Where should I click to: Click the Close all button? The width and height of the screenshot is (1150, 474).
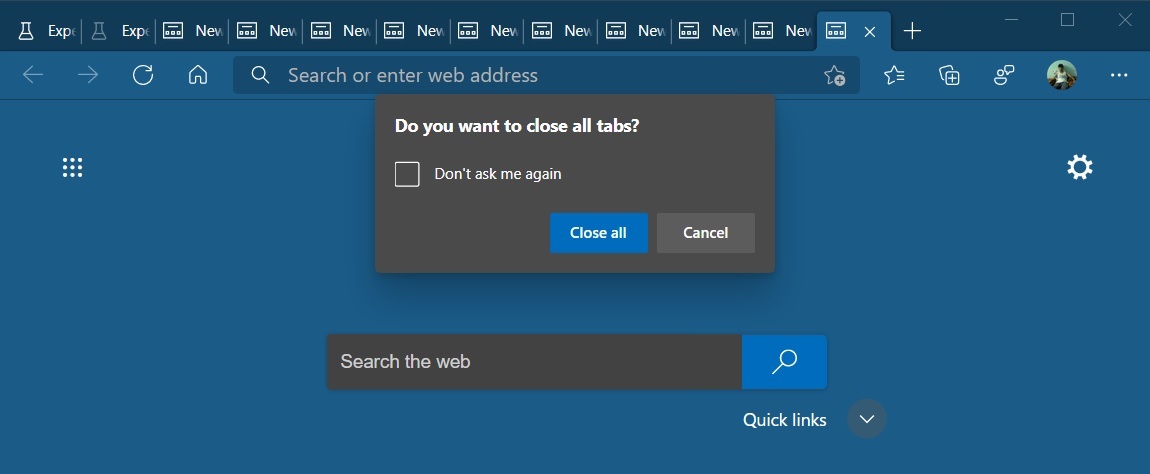click(x=598, y=233)
